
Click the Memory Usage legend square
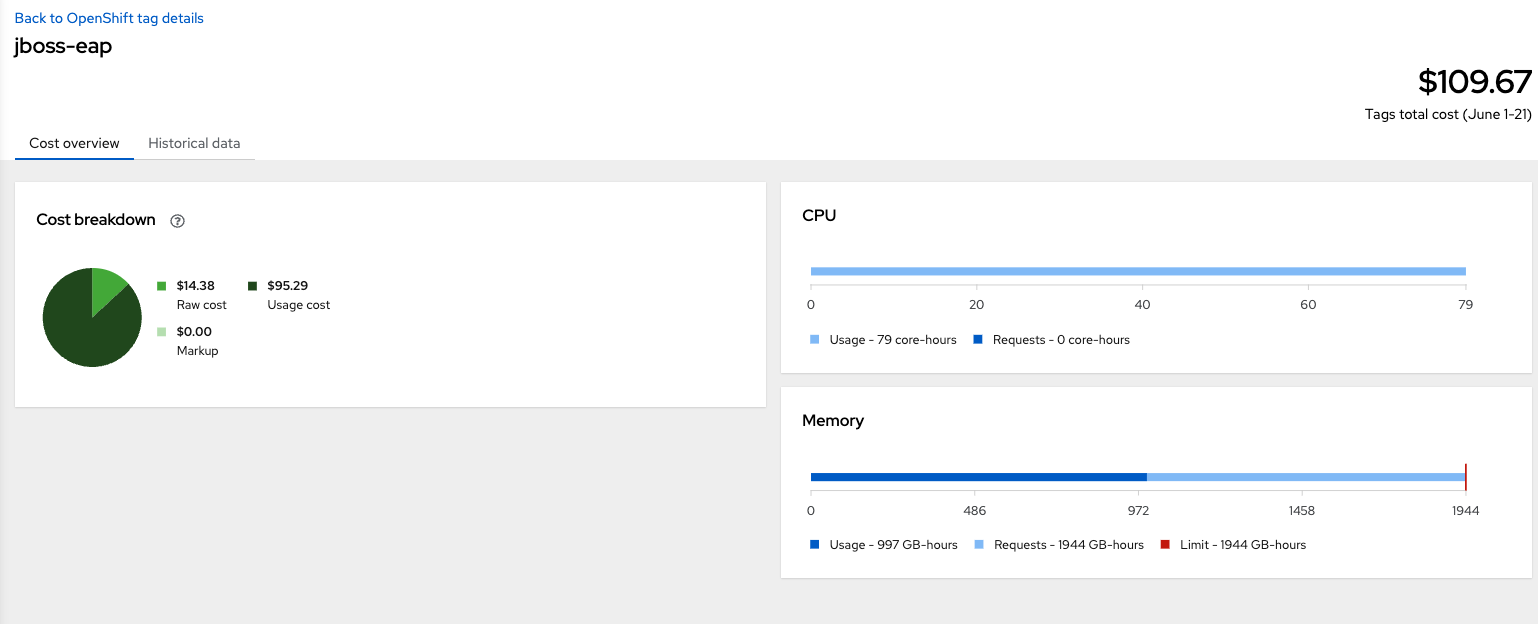coord(816,545)
